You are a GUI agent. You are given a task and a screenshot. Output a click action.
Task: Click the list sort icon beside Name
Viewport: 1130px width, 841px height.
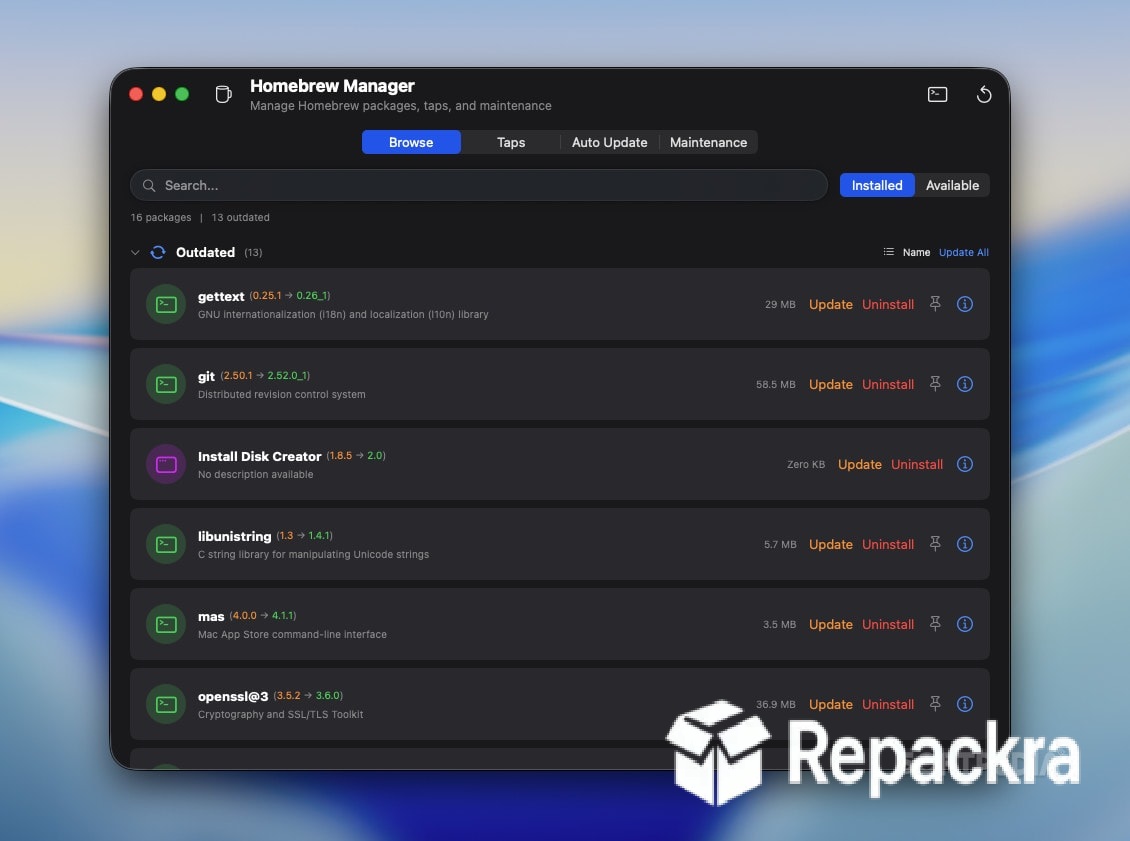click(x=889, y=252)
